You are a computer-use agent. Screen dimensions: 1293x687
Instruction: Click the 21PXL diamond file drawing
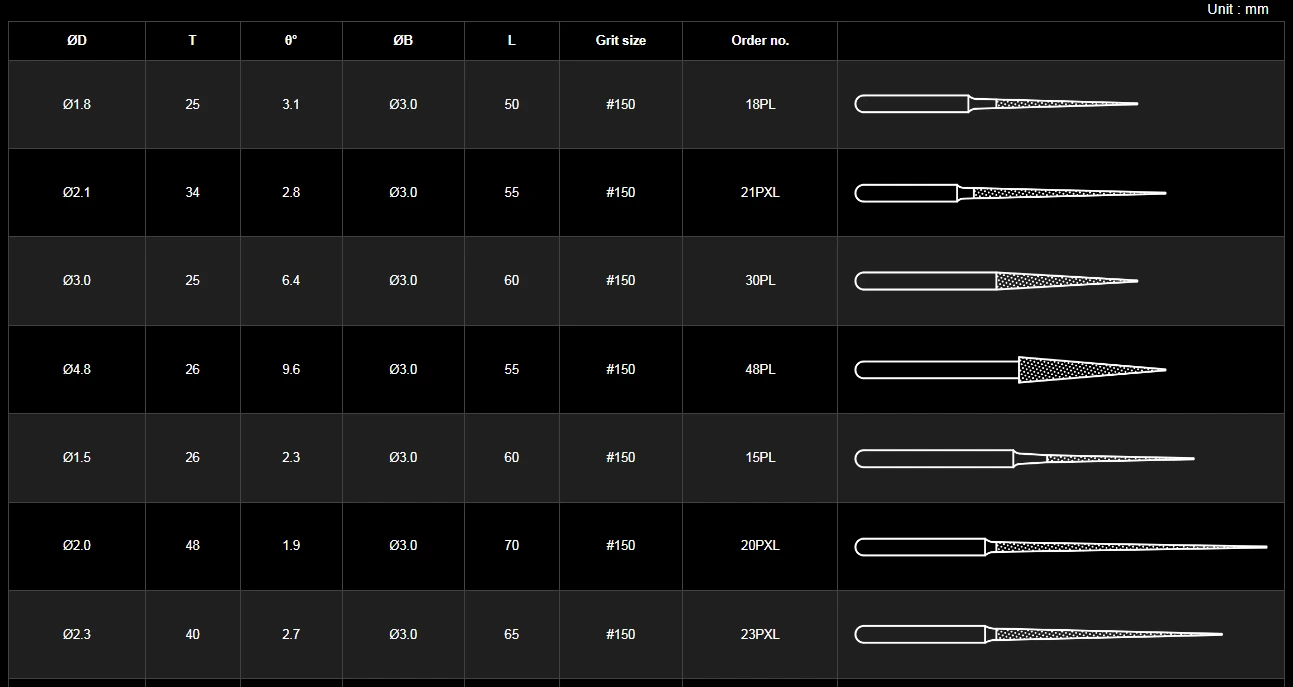(1010, 192)
